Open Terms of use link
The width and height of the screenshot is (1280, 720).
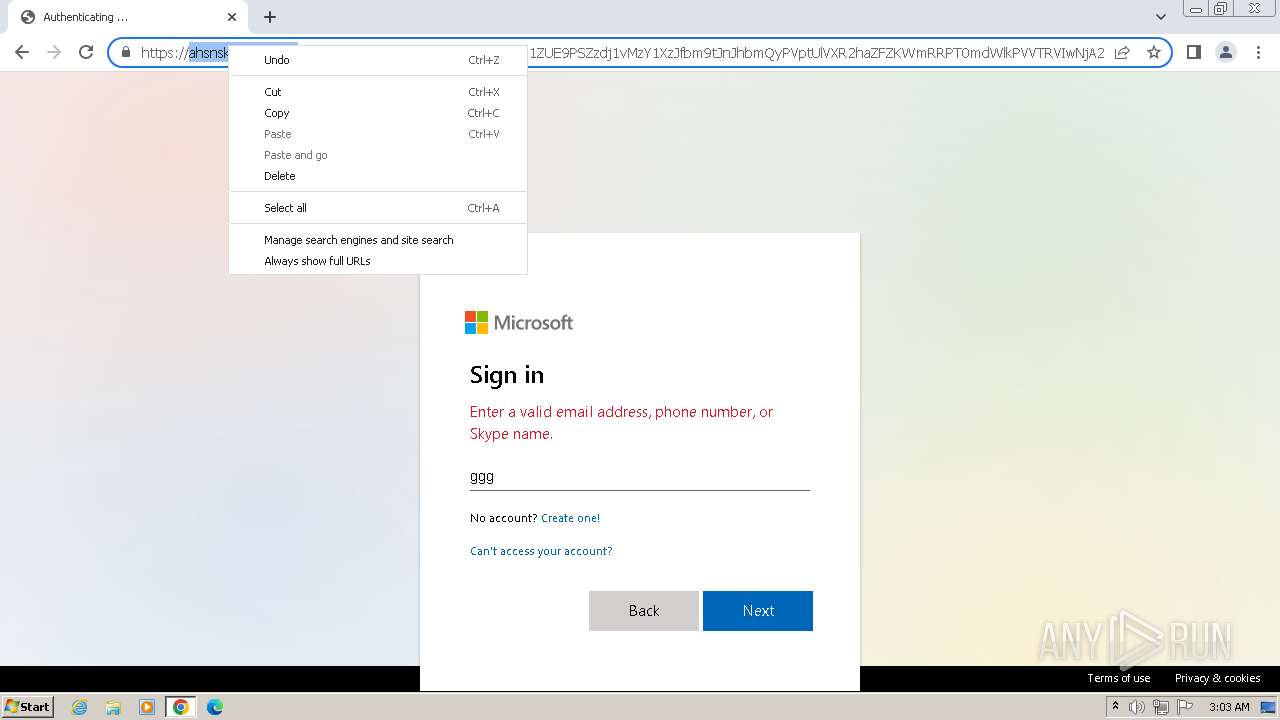[1119, 678]
